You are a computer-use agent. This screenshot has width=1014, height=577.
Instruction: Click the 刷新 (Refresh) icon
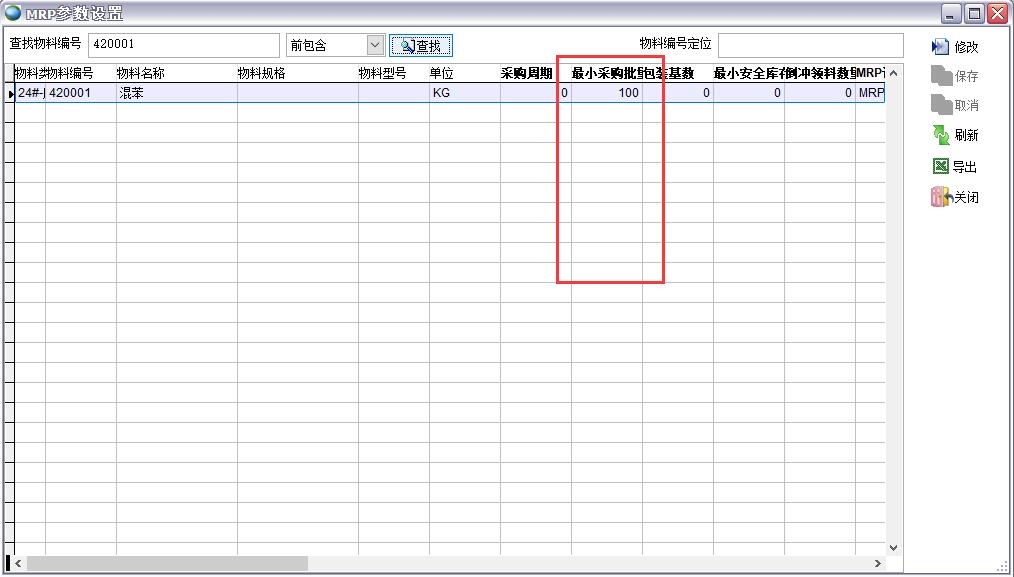940,135
